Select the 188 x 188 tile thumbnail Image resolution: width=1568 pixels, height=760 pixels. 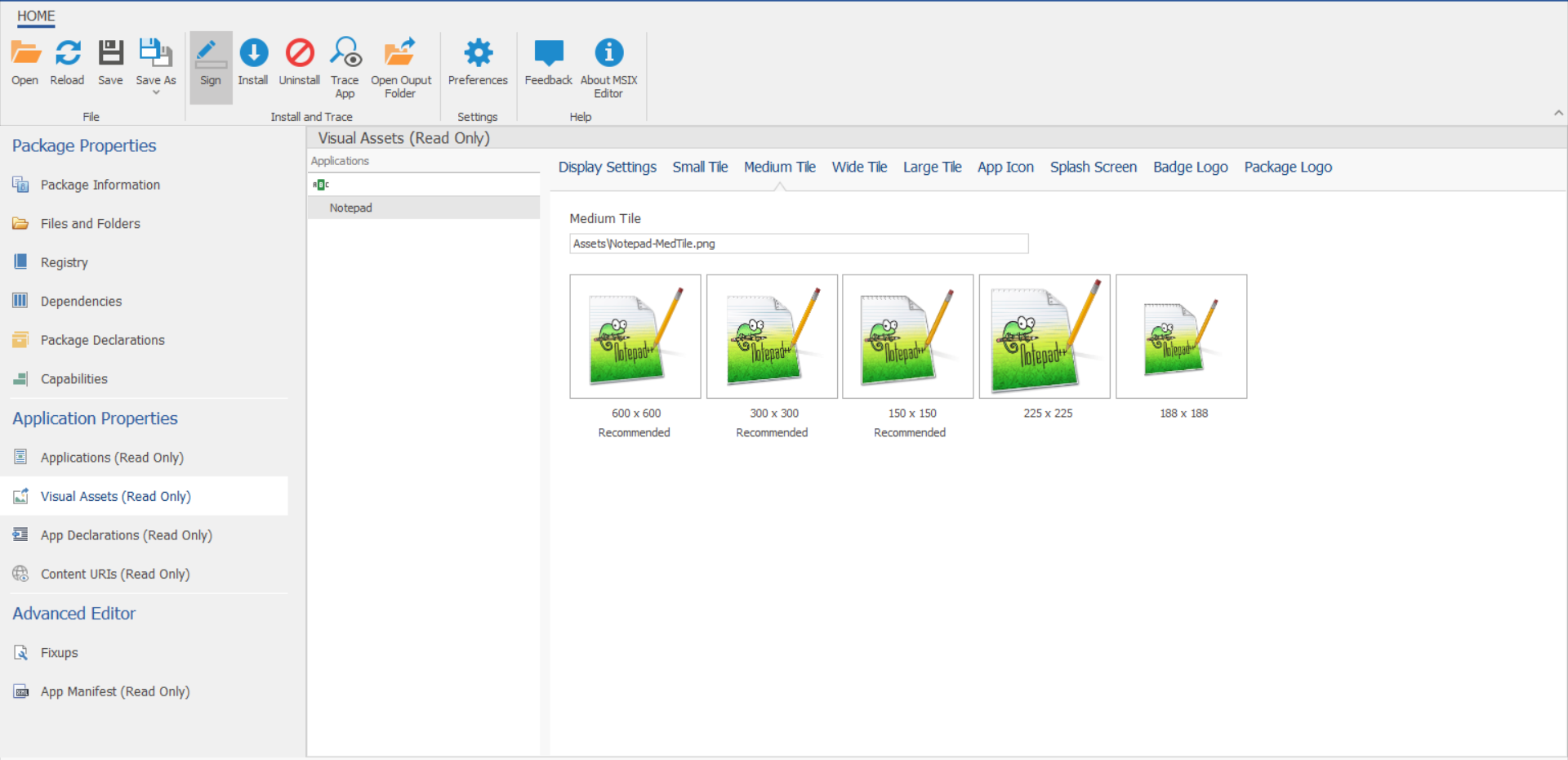click(x=1182, y=337)
